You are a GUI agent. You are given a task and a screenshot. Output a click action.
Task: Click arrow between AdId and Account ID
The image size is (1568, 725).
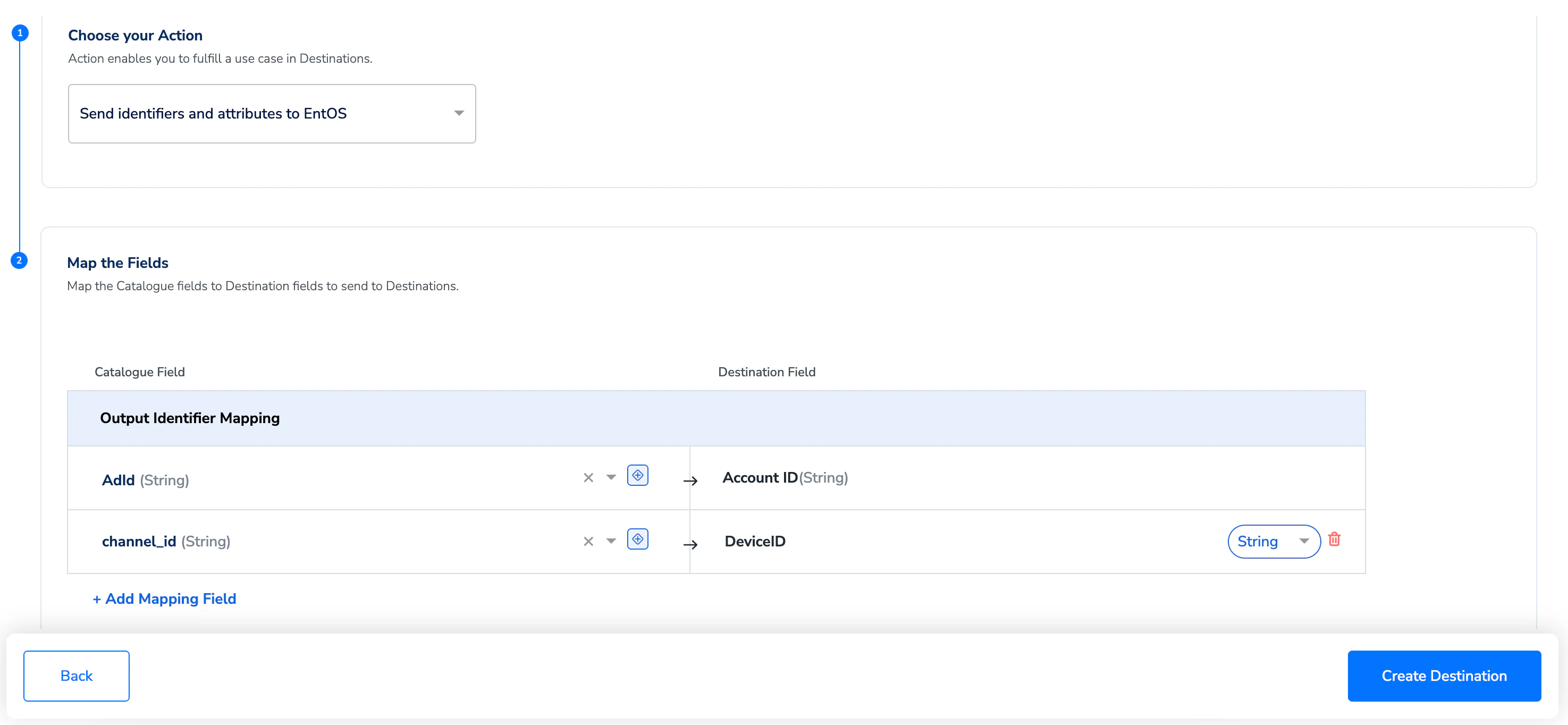pos(689,481)
